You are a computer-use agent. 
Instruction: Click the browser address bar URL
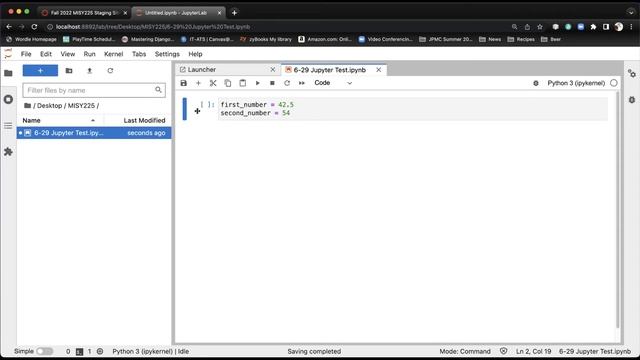[153, 27]
